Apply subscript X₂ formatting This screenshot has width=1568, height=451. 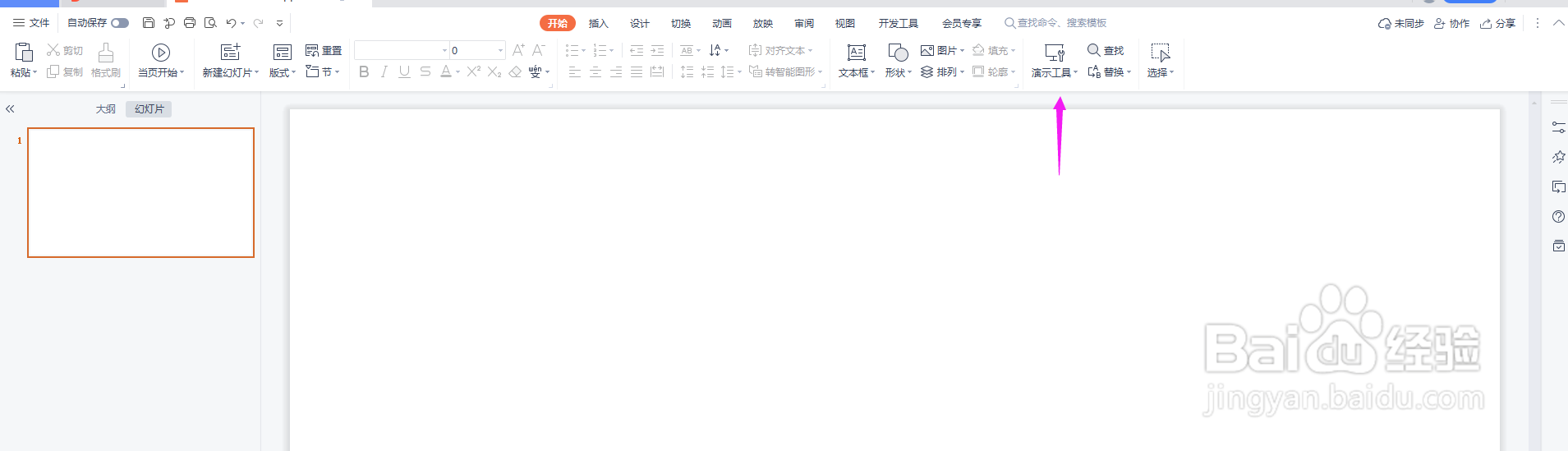click(x=494, y=72)
